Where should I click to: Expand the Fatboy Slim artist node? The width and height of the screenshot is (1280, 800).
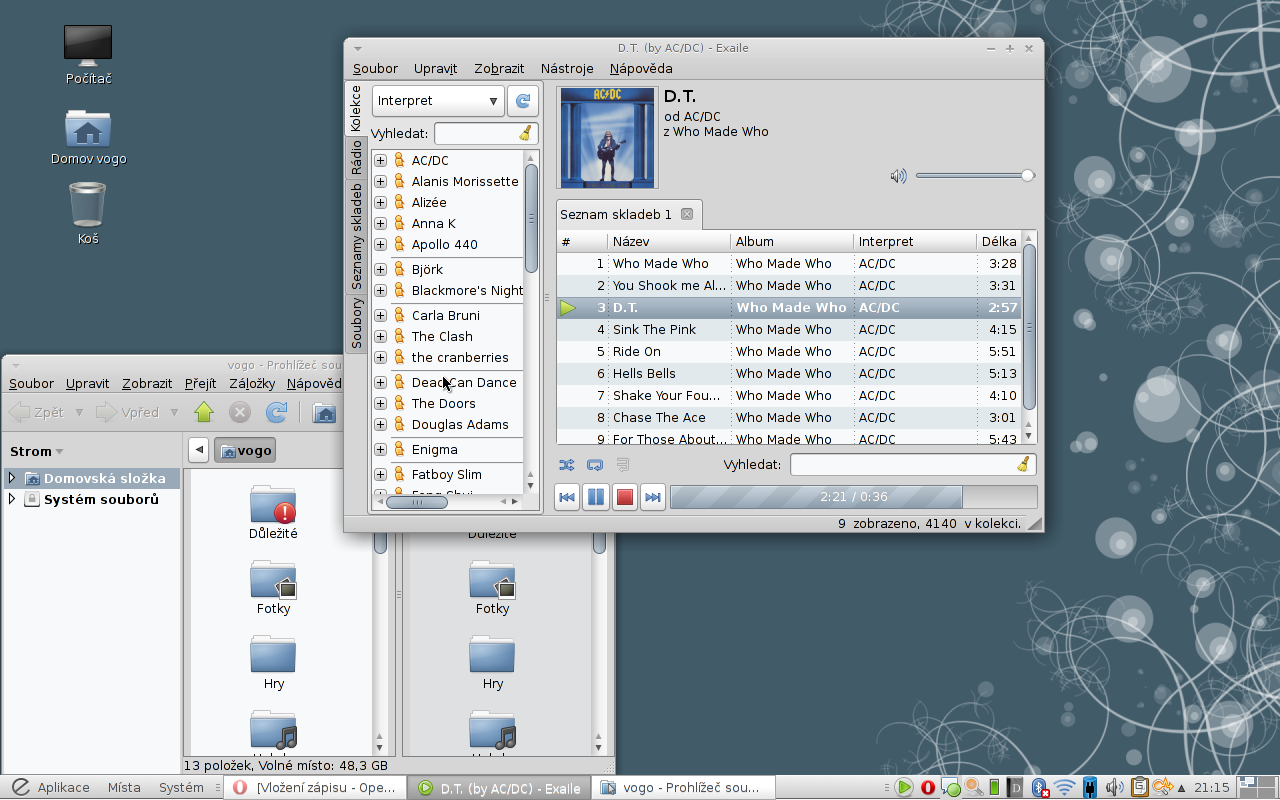tap(381, 475)
